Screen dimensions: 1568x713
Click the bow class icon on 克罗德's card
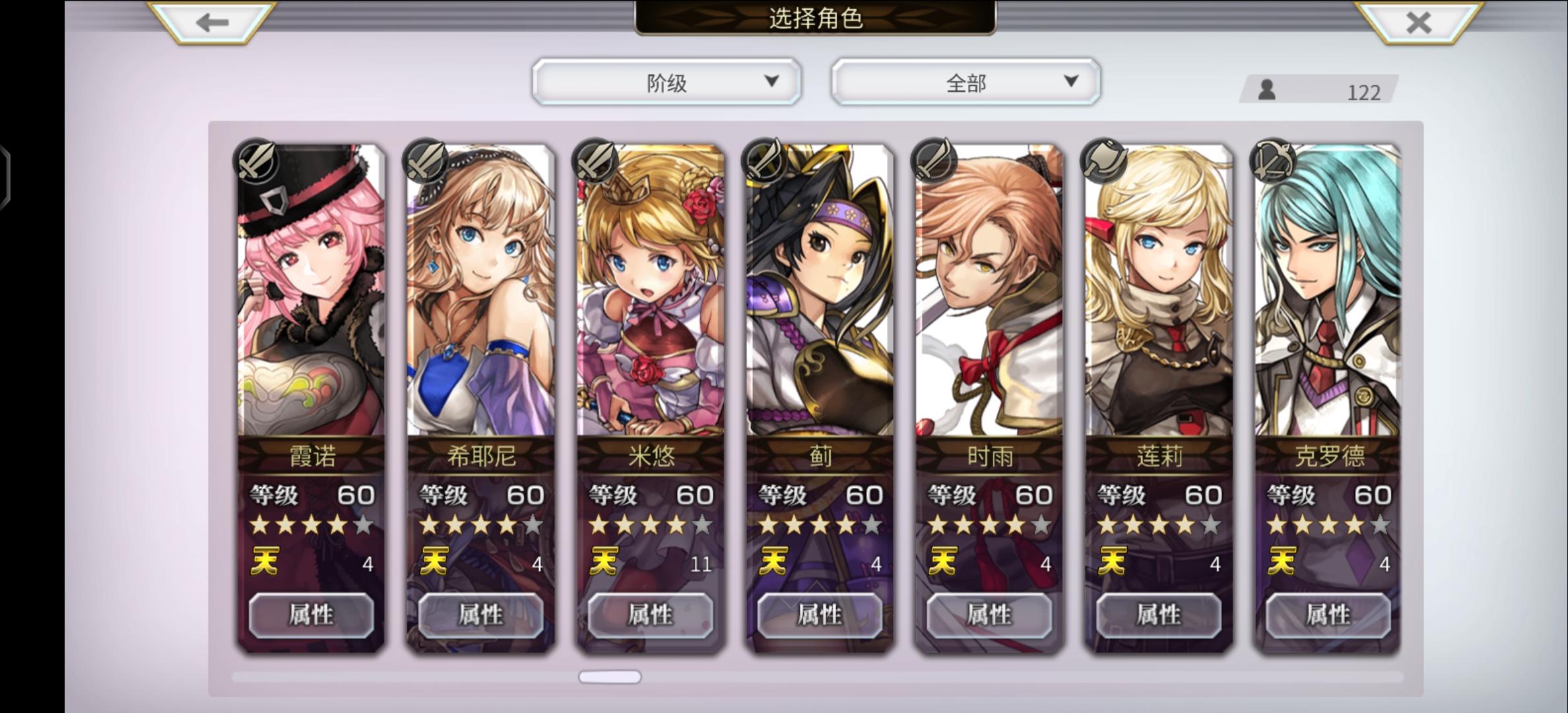tap(1273, 160)
